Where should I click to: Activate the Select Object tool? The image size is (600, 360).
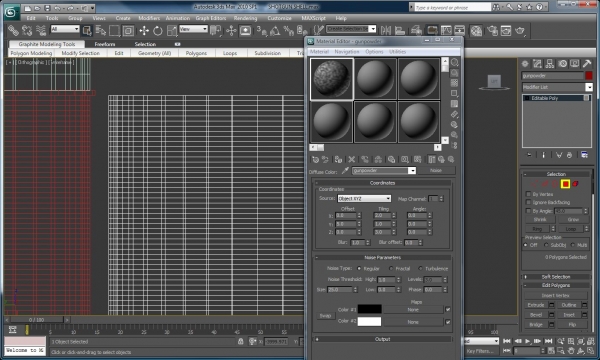tap(87, 31)
